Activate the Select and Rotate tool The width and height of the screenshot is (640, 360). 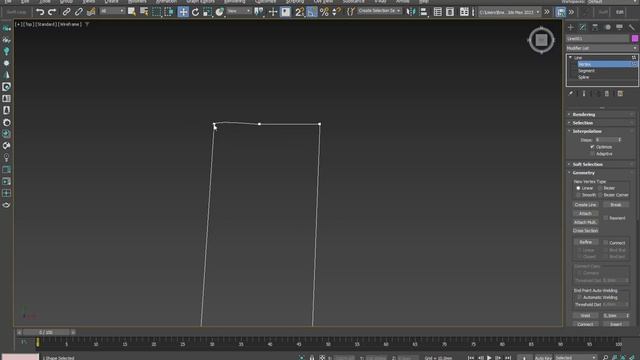[x=195, y=12]
